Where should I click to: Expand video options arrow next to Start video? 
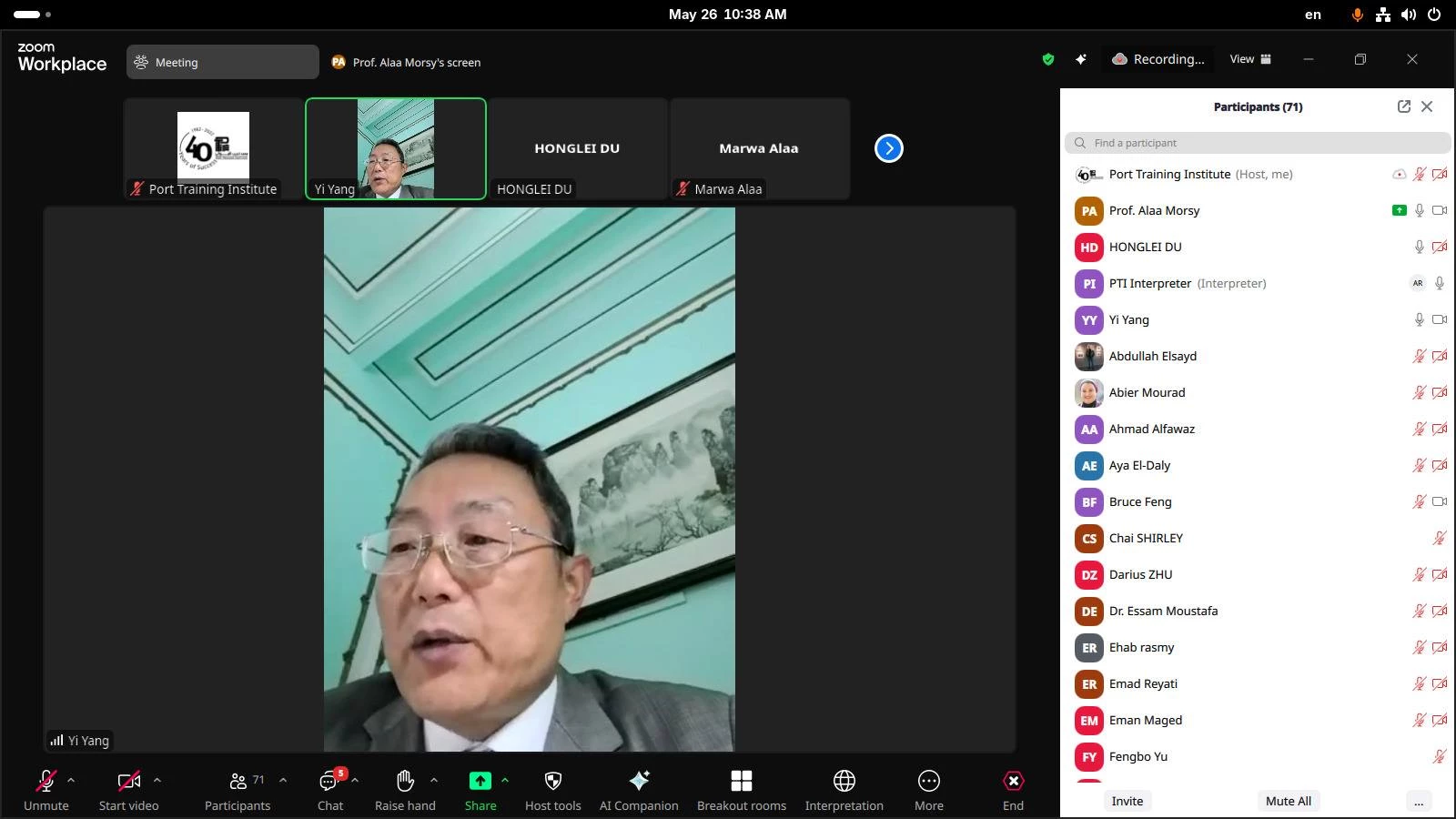[x=157, y=780]
